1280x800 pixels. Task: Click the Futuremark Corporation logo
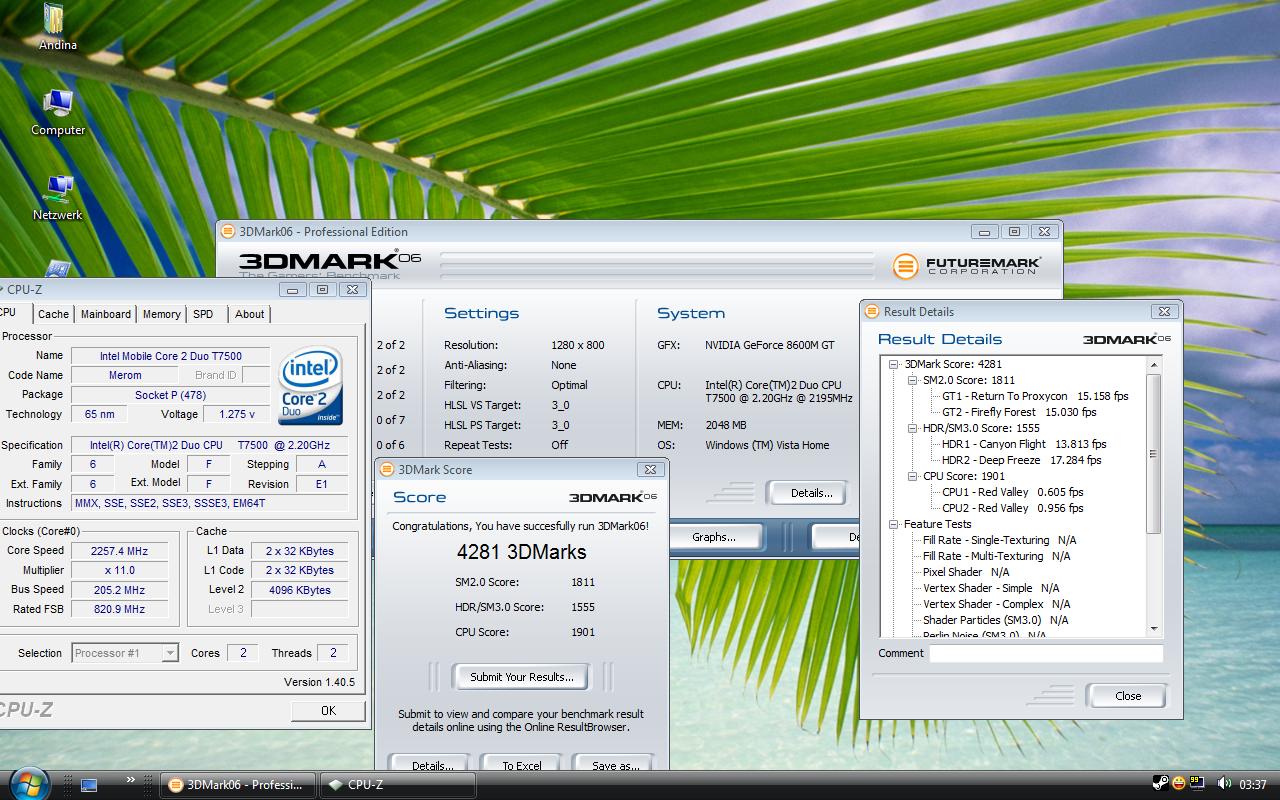pos(967,266)
